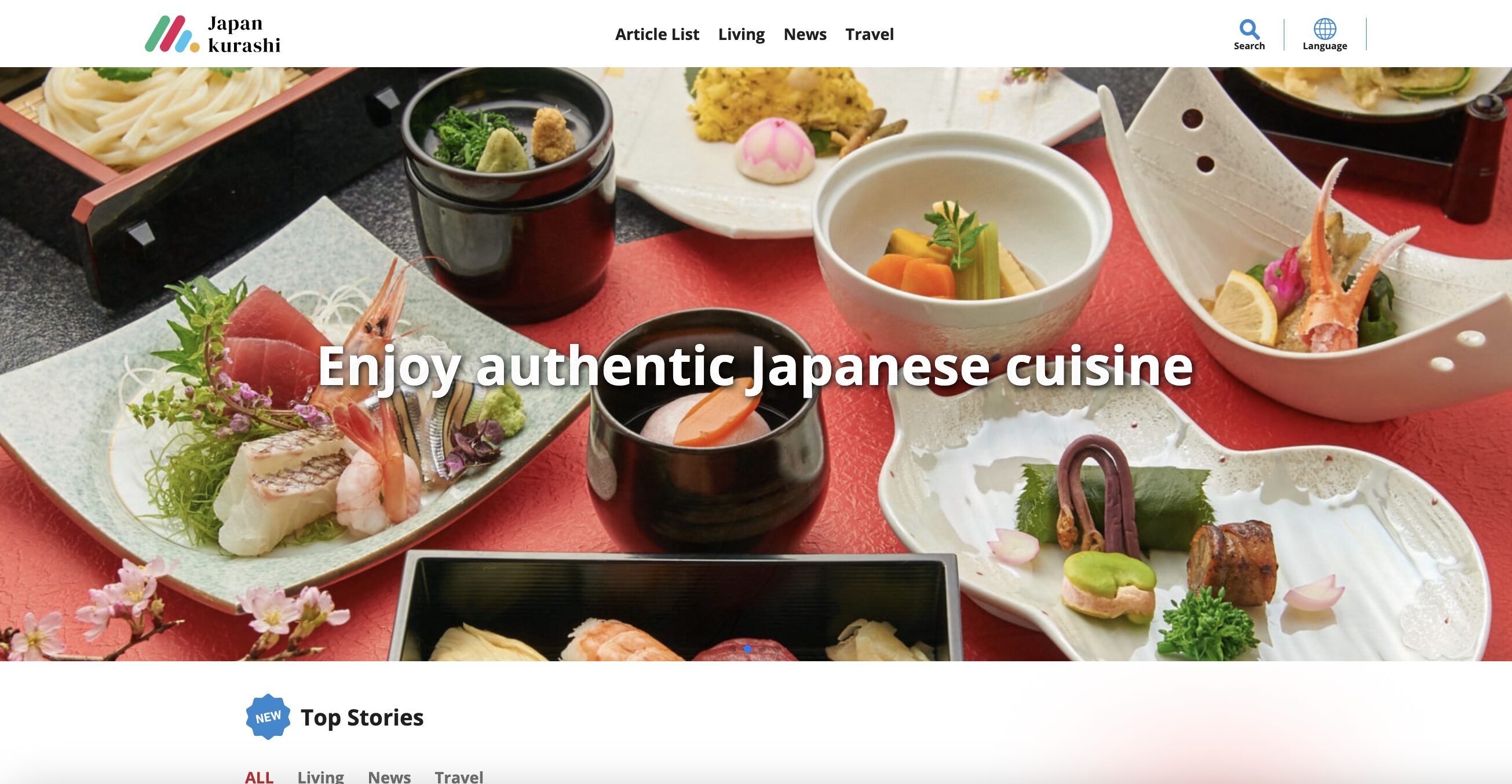Select the active blue carousel dot
The image size is (1512, 784).
[x=748, y=649]
